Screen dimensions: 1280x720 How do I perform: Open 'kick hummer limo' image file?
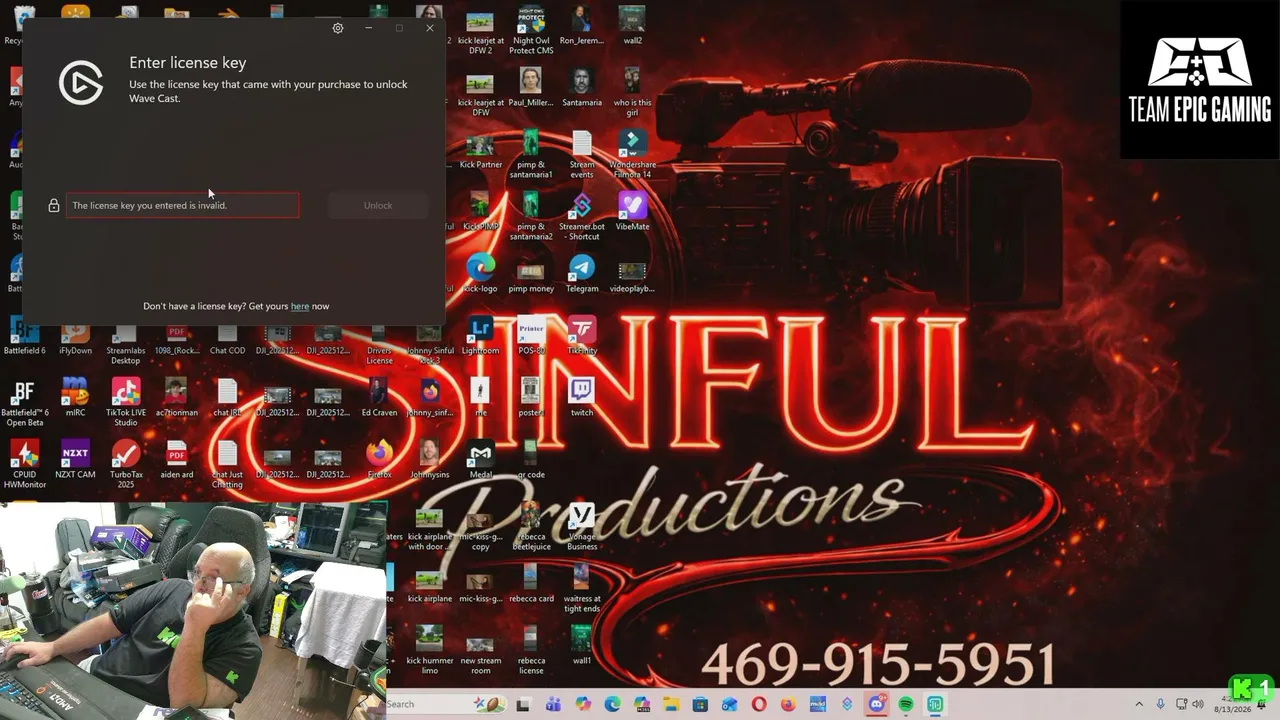[x=429, y=651]
